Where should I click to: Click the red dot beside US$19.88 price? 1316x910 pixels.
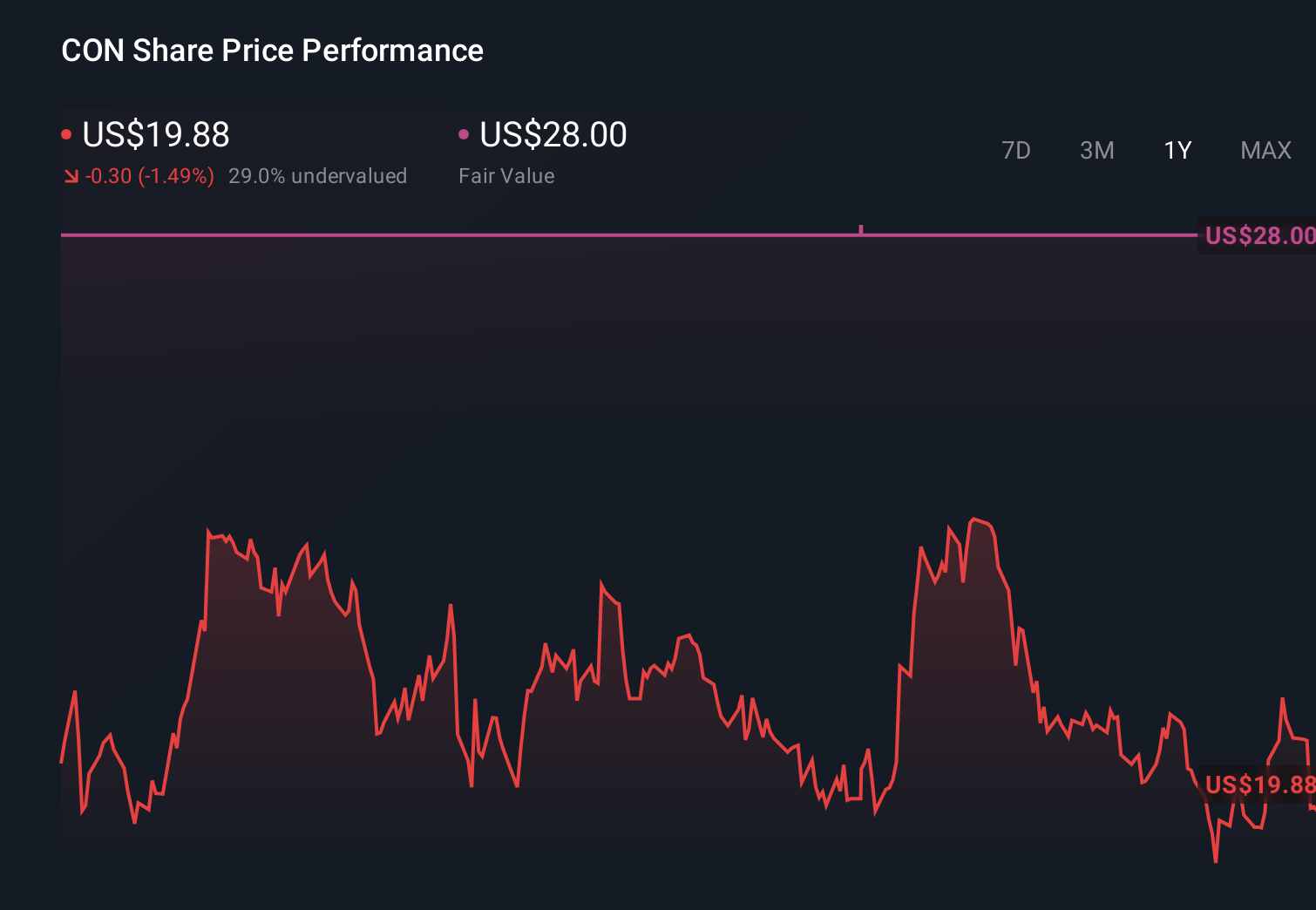[x=66, y=134]
